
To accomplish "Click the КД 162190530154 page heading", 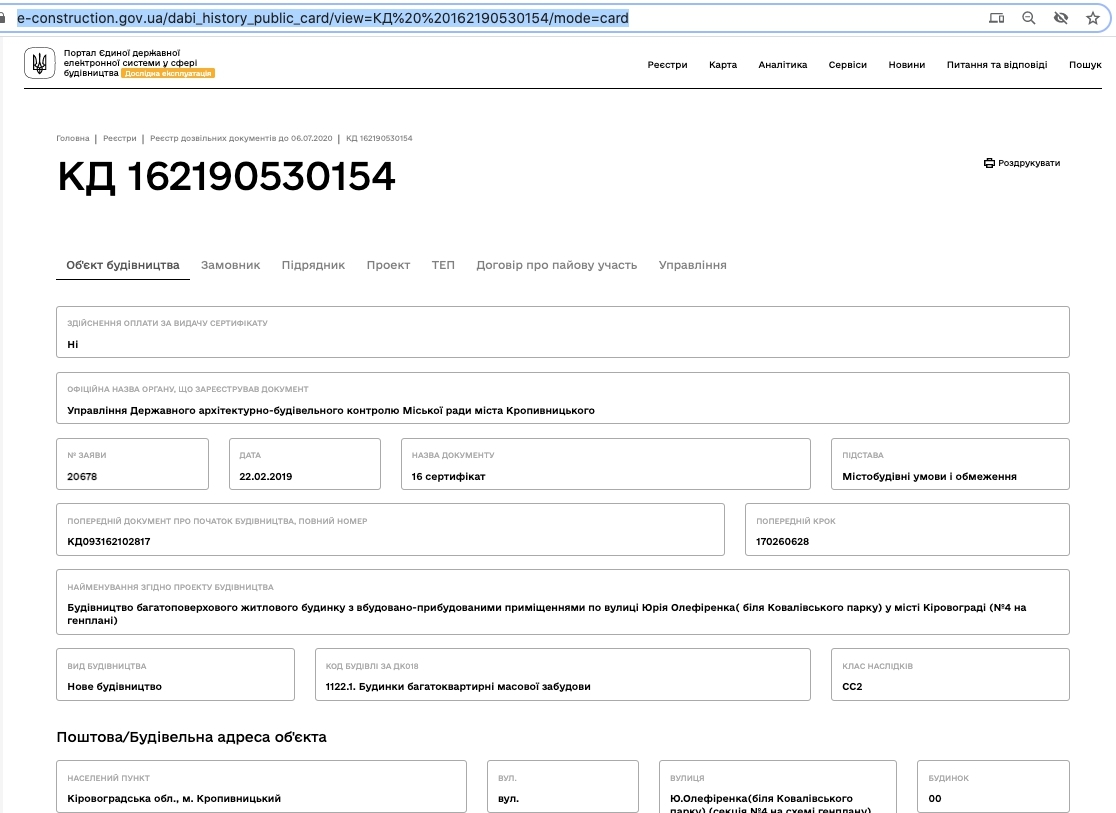I will point(226,177).
